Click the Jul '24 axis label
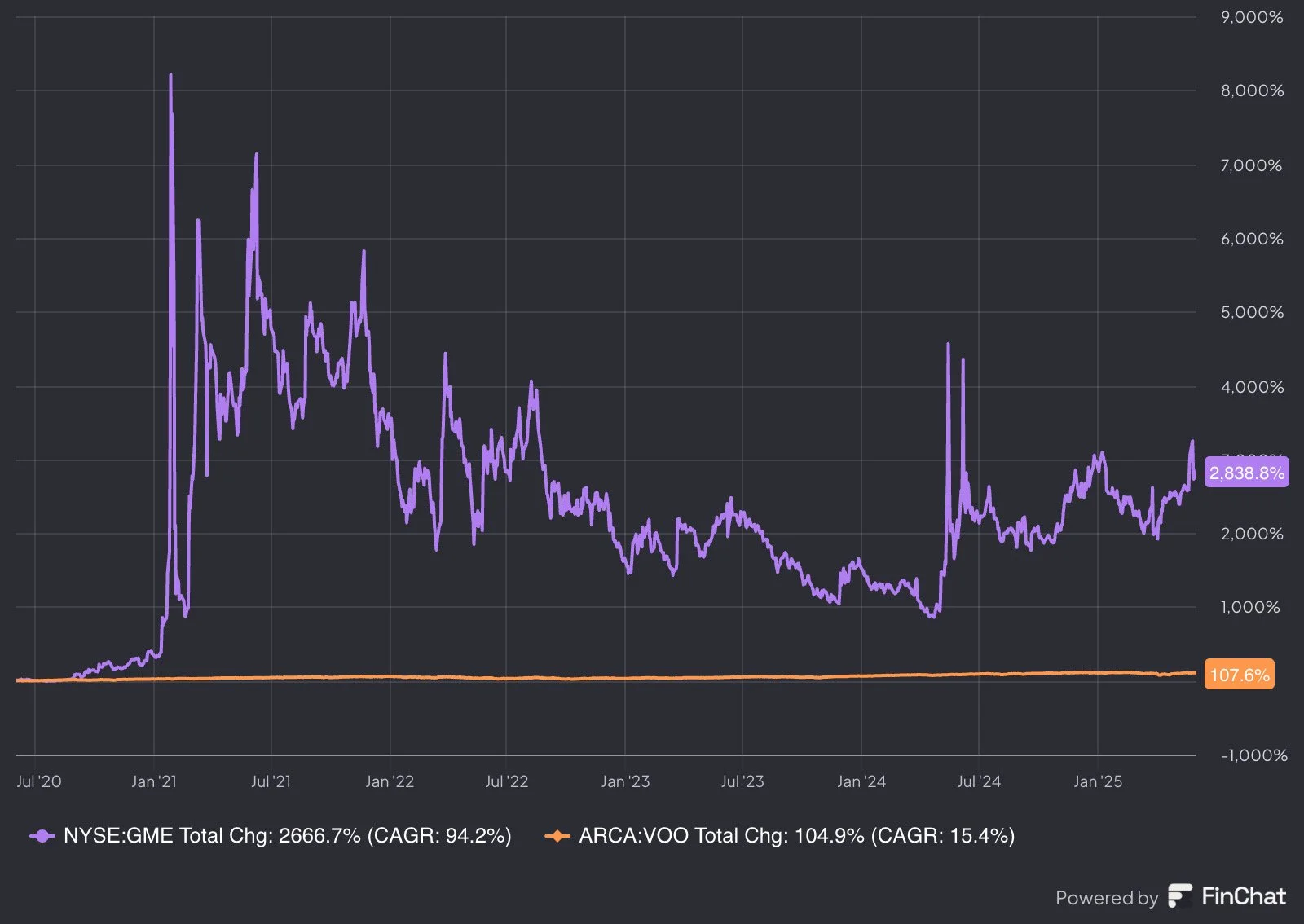This screenshot has width=1304, height=924. coord(979,781)
